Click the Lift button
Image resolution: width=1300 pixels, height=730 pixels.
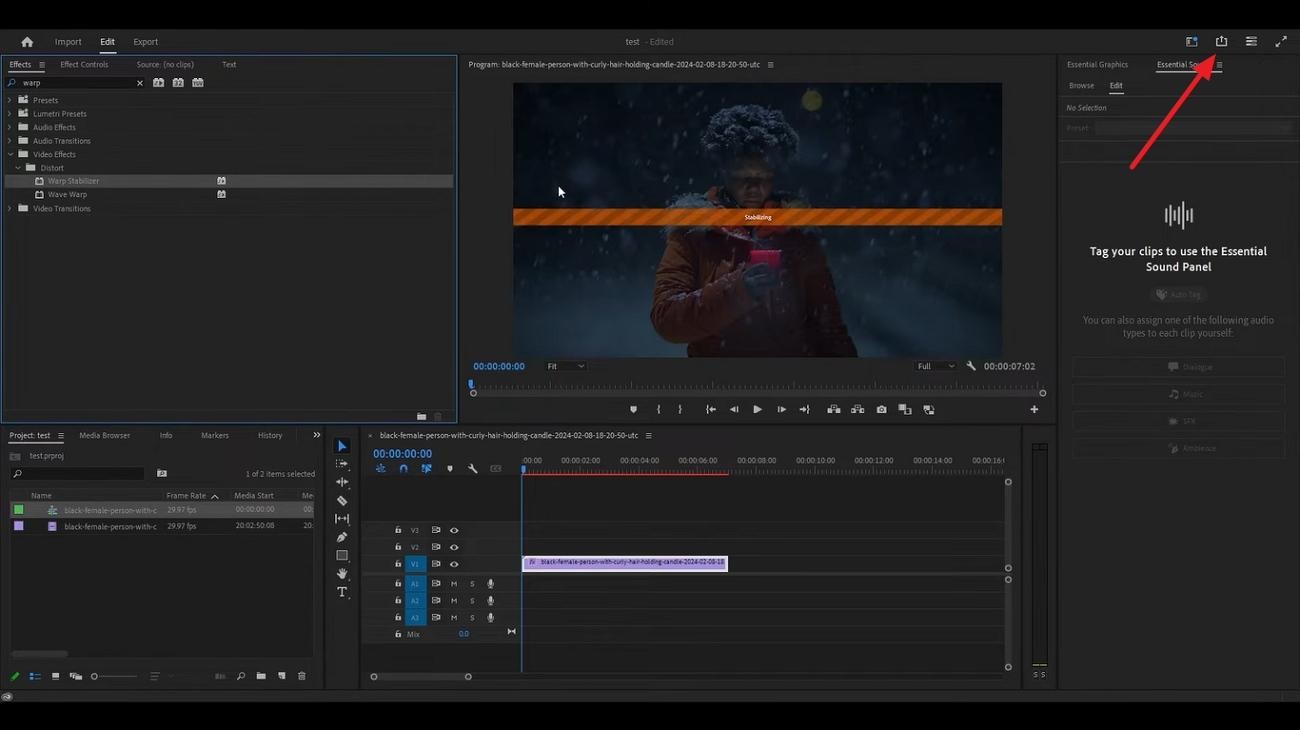click(833, 410)
